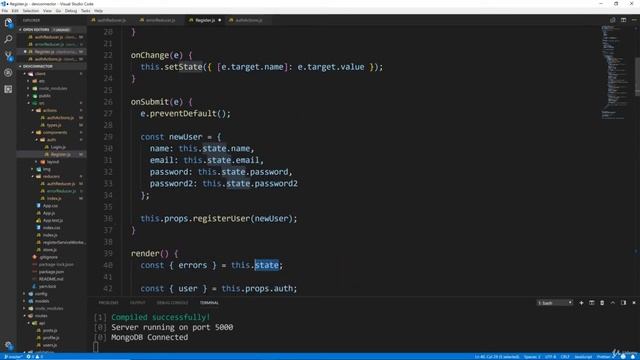Open types.js in the actions folder
The height and width of the screenshot is (360, 640).
pyautogui.click(x=54, y=125)
